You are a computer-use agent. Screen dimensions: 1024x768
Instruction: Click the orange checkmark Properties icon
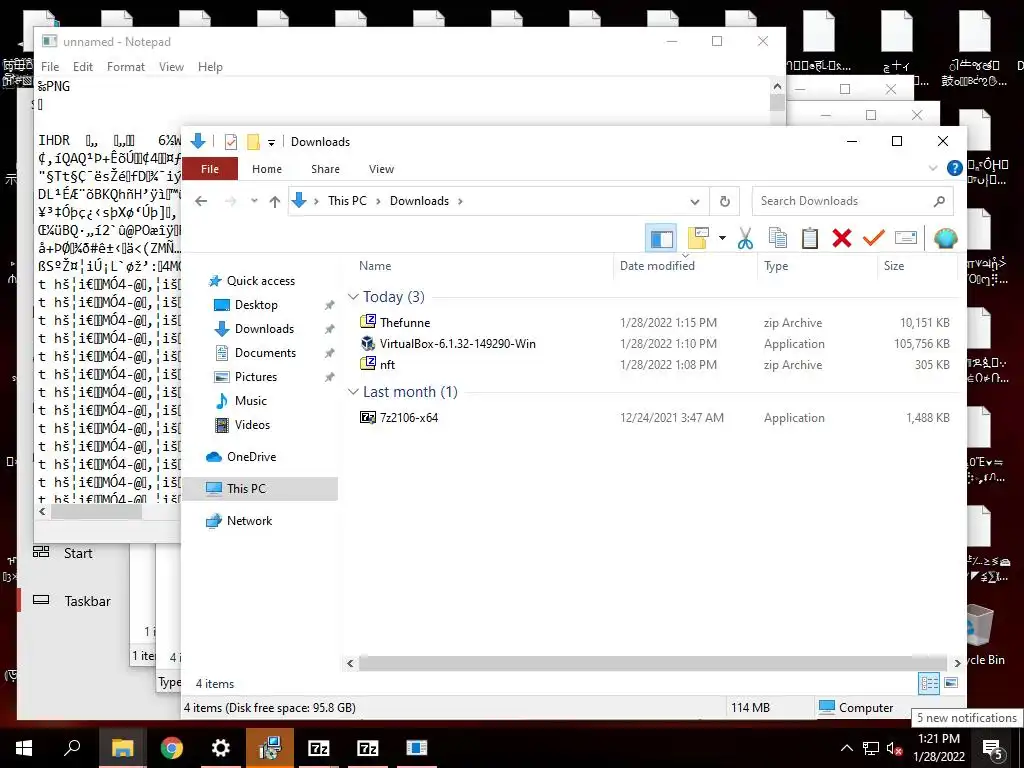[x=873, y=238]
